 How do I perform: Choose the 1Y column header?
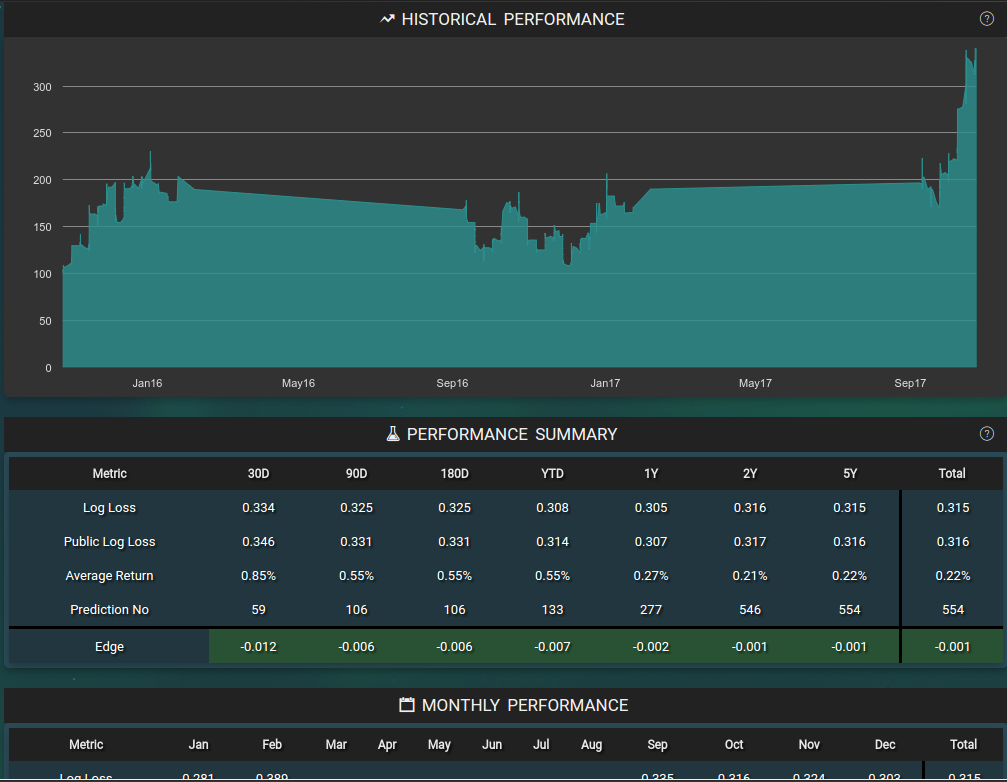click(x=651, y=473)
